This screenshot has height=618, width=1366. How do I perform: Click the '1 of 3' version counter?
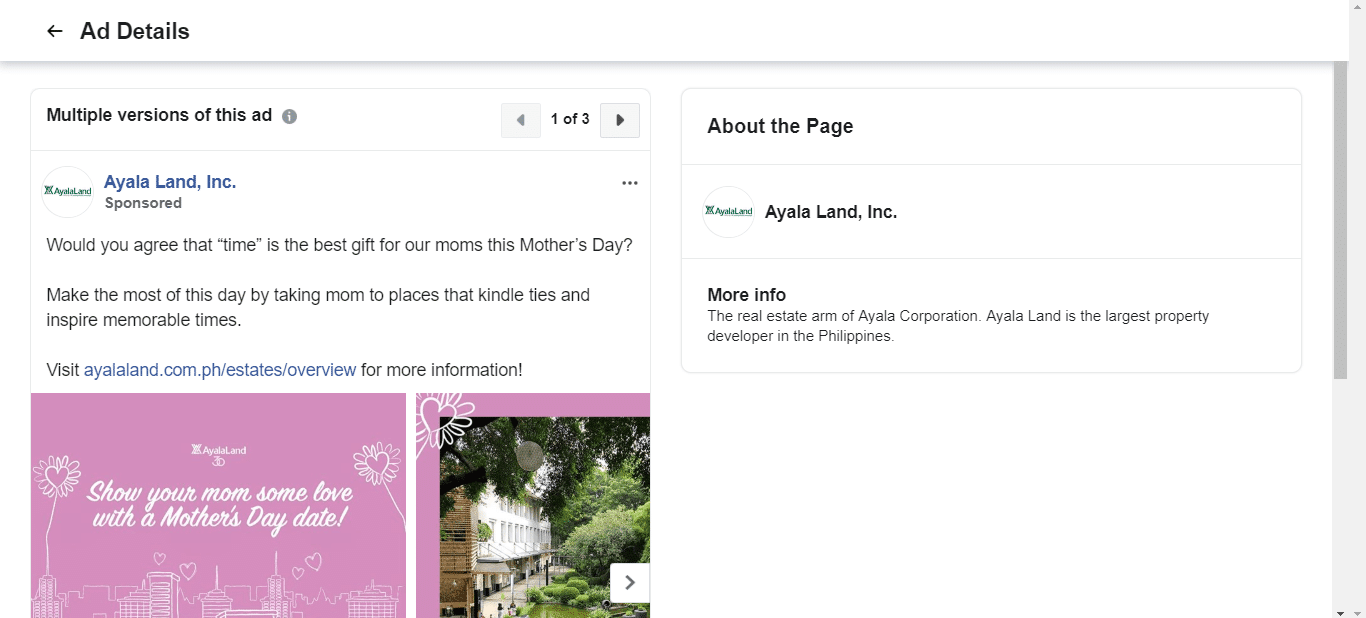570,119
